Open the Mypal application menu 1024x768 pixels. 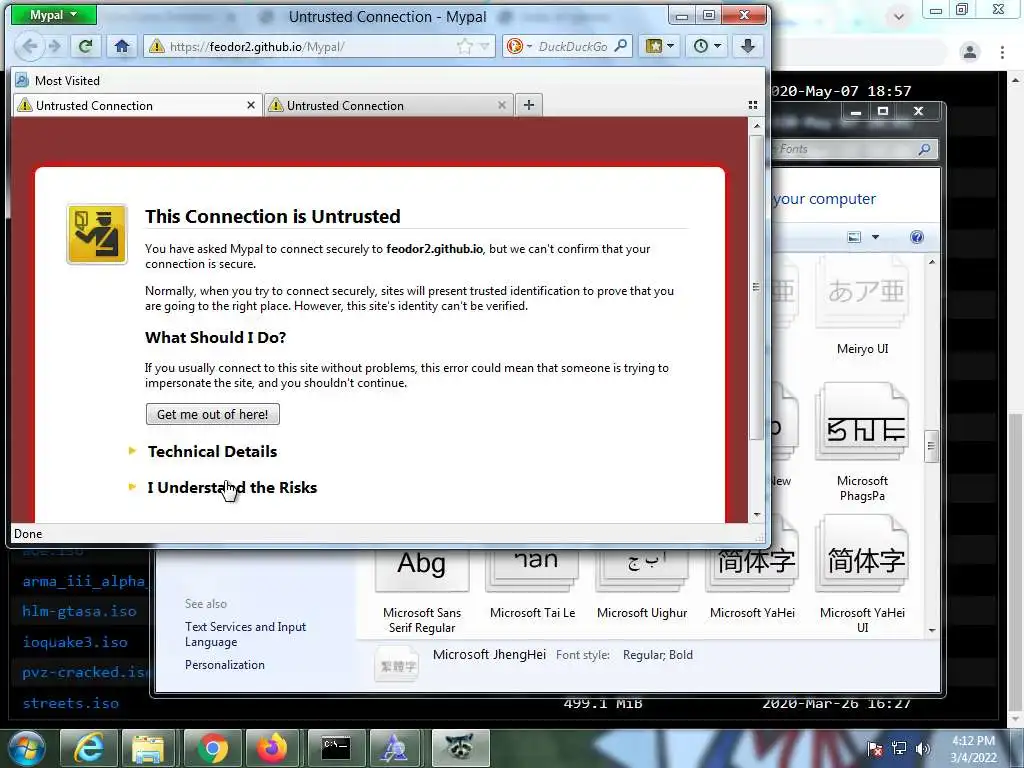coord(54,15)
